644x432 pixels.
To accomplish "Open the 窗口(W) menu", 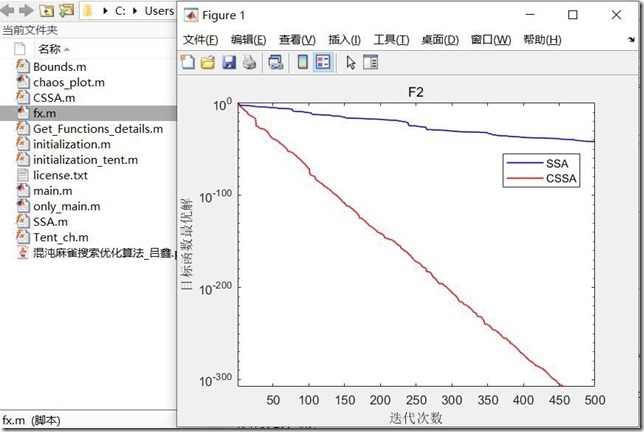I will pyautogui.click(x=491, y=40).
